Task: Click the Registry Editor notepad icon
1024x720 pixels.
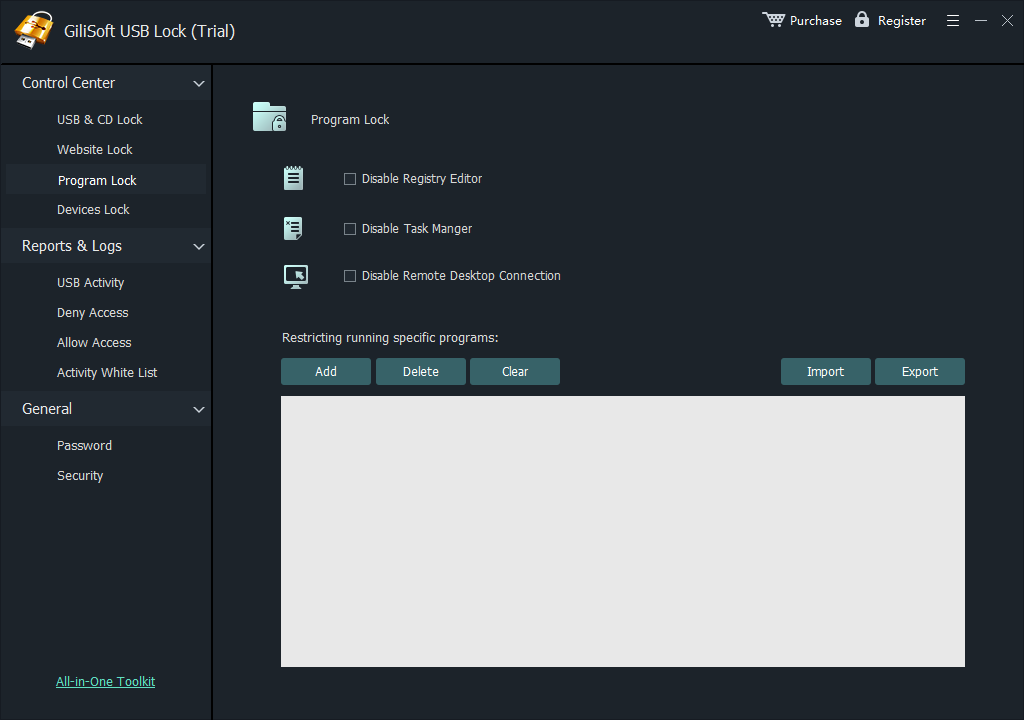Action: [x=293, y=178]
